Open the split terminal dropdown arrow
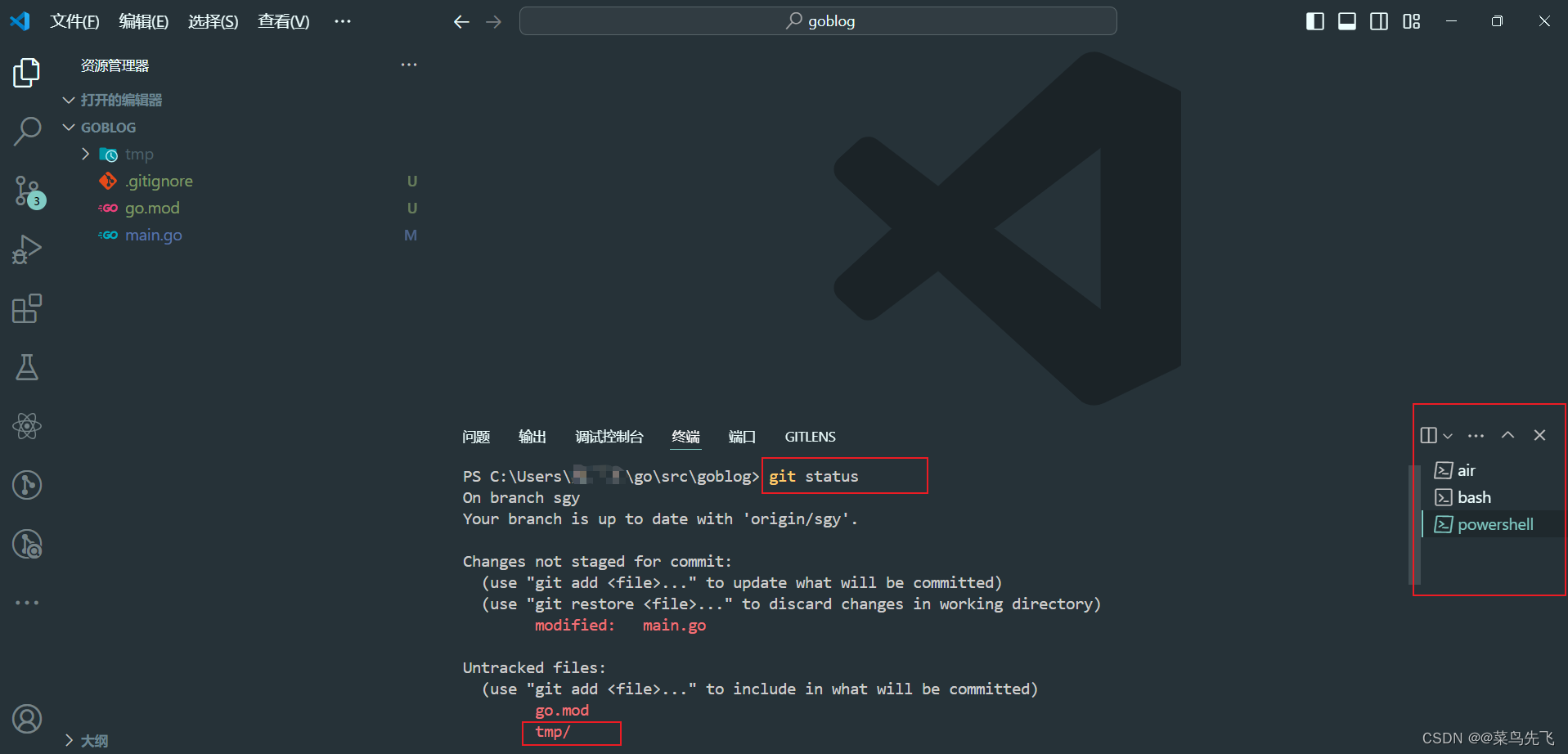Image resolution: width=1568 pixels, height=754 pixels. pyautogui.click(x=1448, y=436)
